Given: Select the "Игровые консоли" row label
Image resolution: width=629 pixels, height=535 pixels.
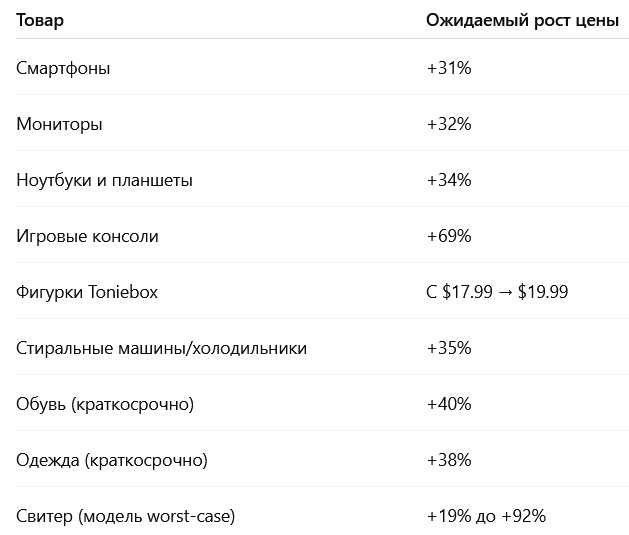Looking at the screenshot, I should point(87,236).
